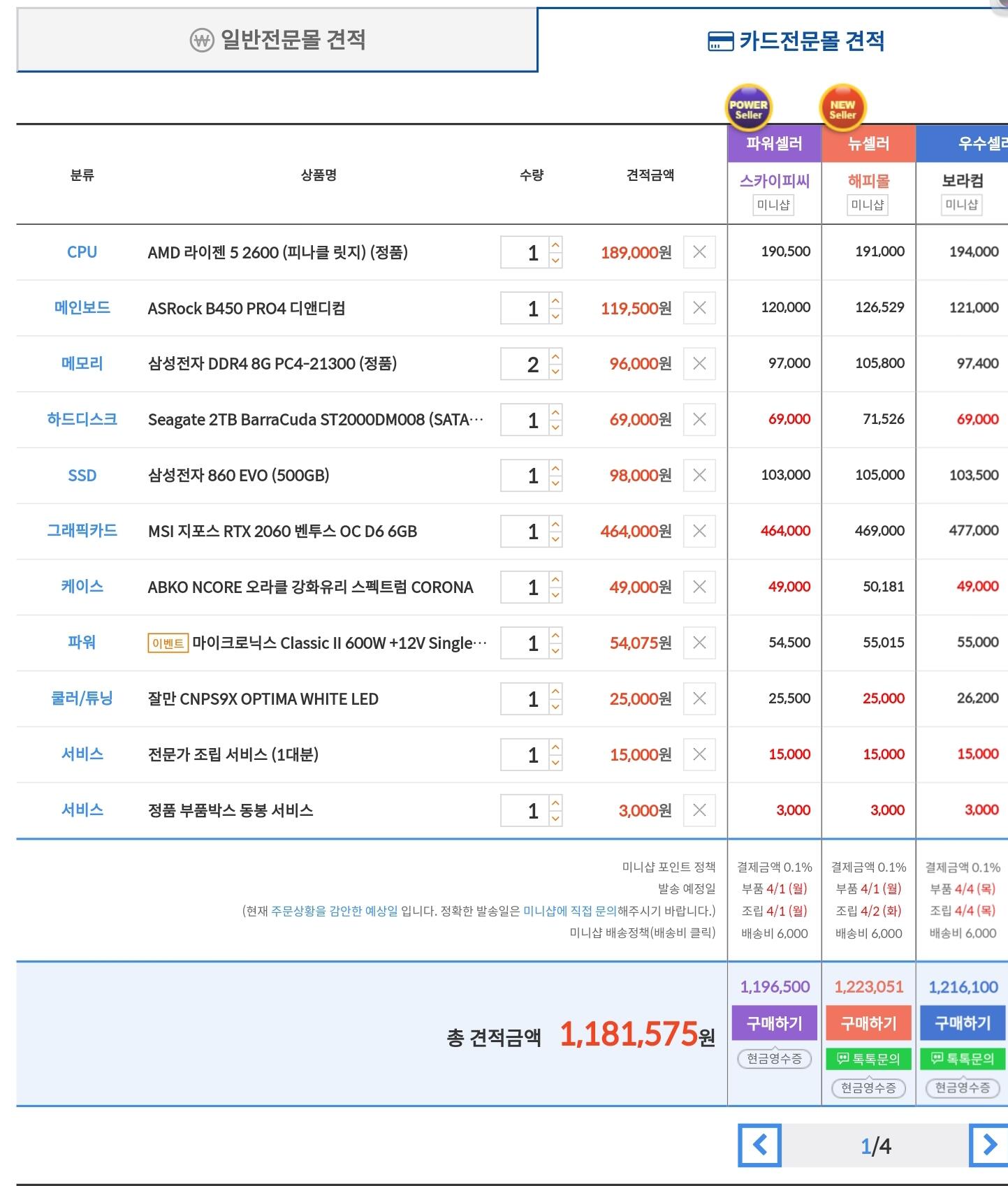Open 미니샵에 직접 문의 link
Screen dimensions: 1008x1186
[x=570, y=911]
